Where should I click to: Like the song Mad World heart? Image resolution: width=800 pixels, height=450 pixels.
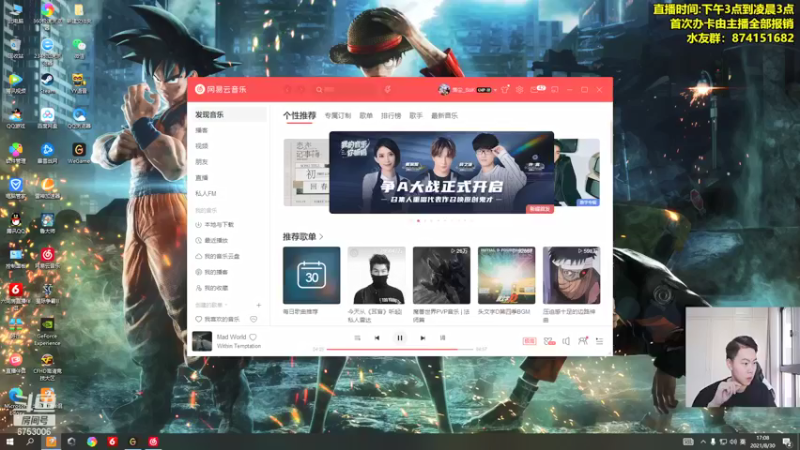click(x=253, y=337)
